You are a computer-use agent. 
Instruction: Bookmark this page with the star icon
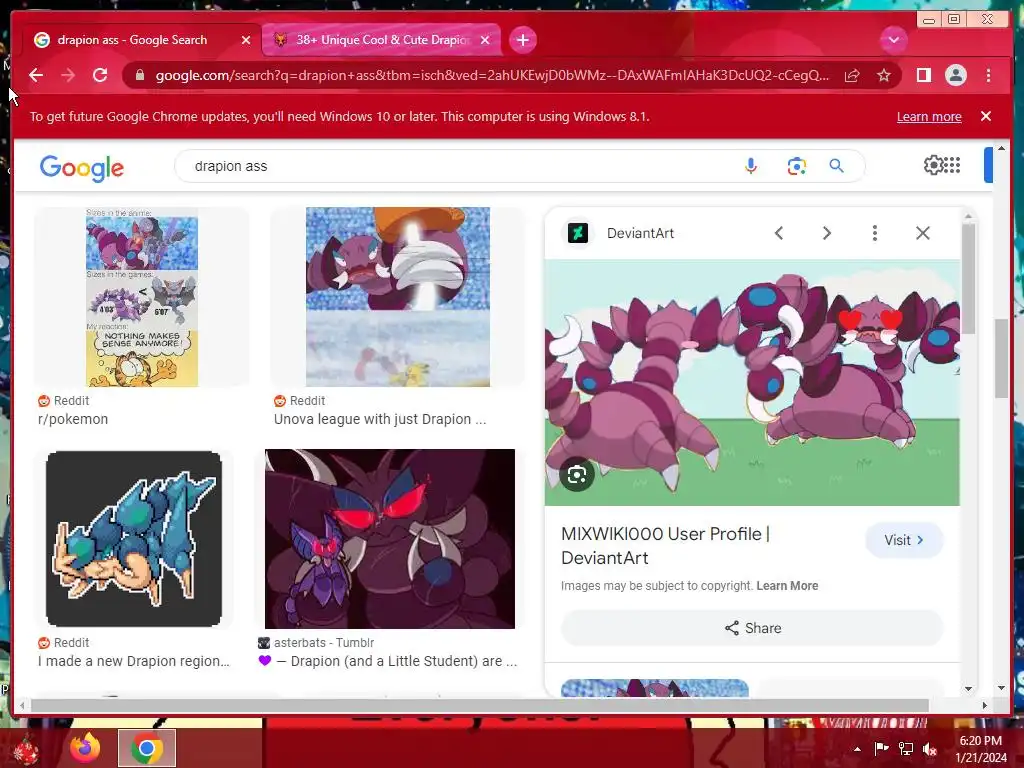pos(884,76)
